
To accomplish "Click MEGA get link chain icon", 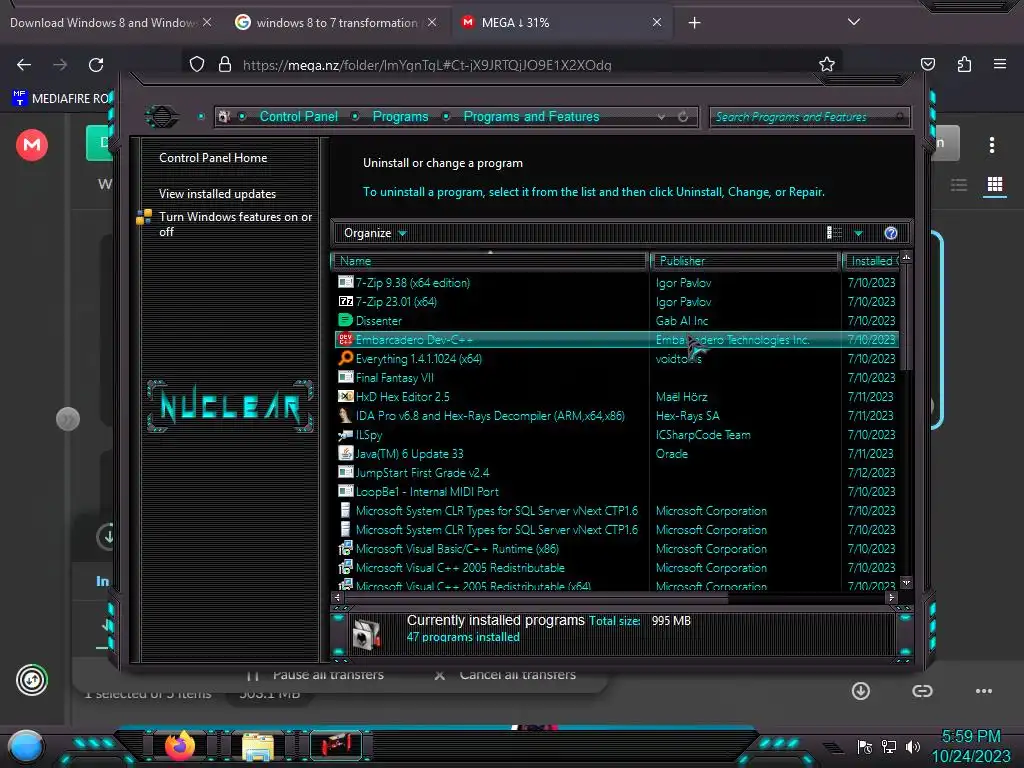I will 922,691.
